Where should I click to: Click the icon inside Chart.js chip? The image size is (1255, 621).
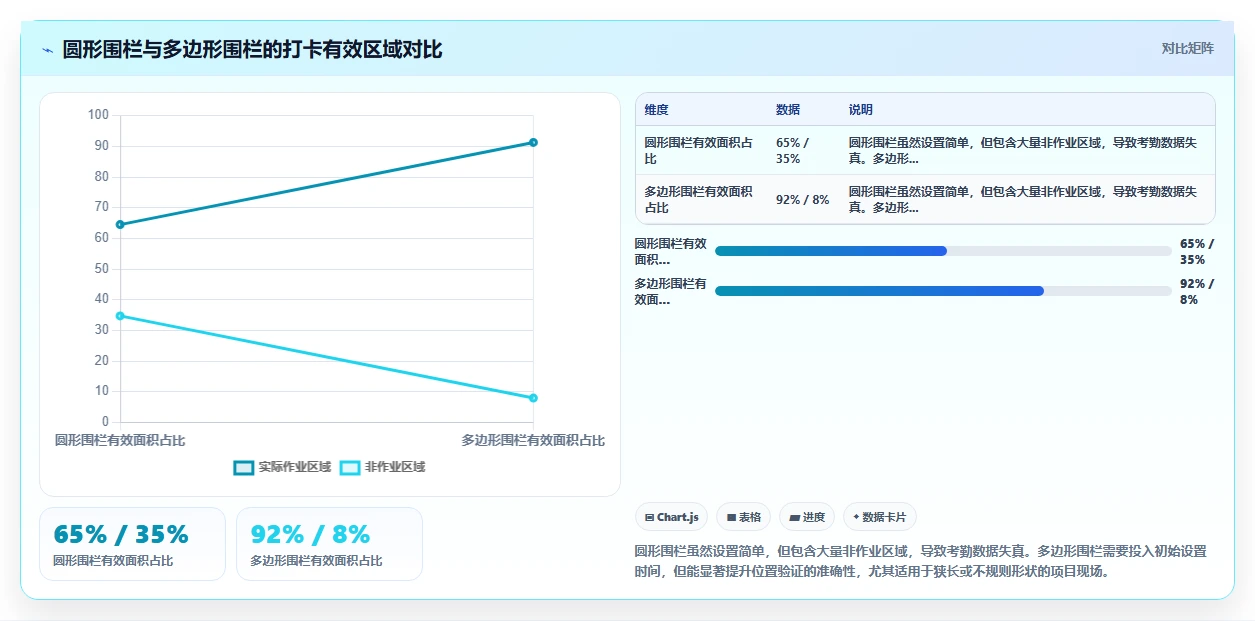(x=650, y=518)
